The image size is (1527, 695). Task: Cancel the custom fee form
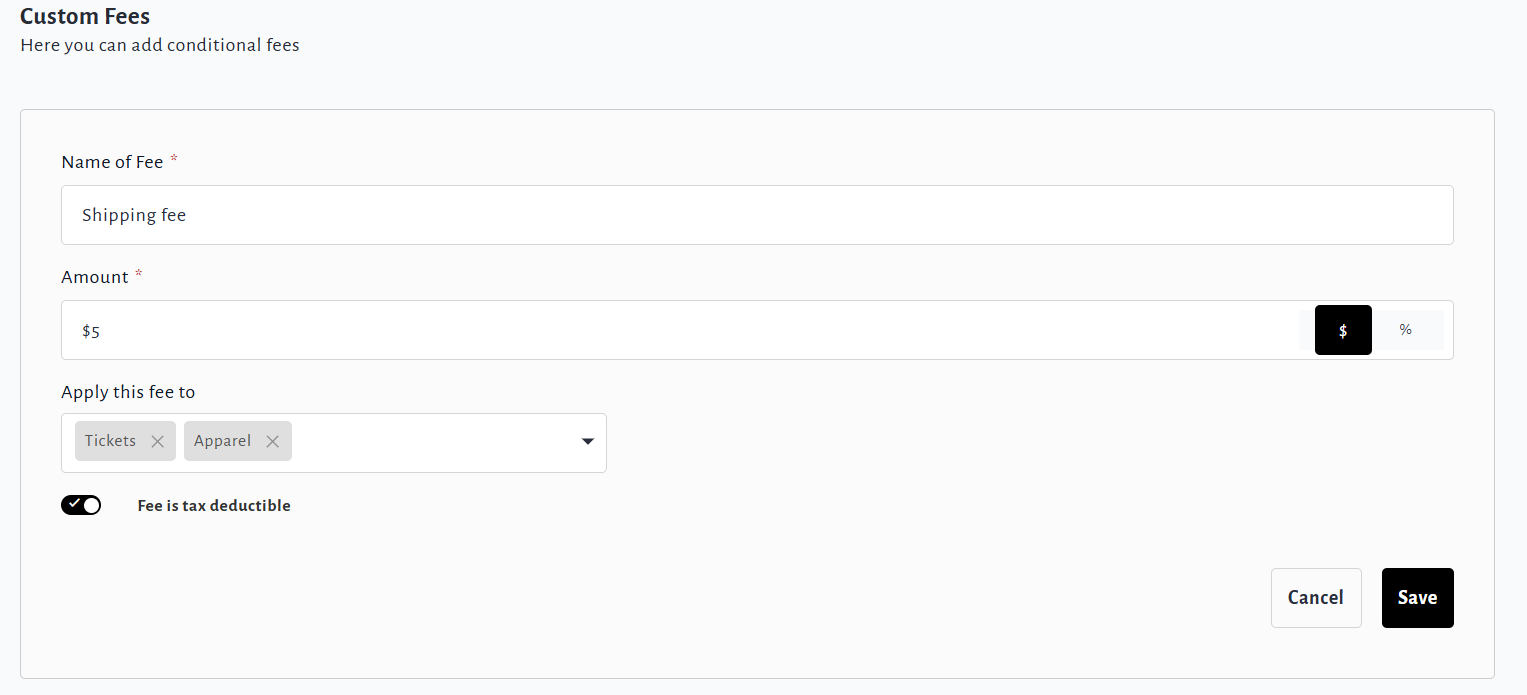(x=1315, y=598)
